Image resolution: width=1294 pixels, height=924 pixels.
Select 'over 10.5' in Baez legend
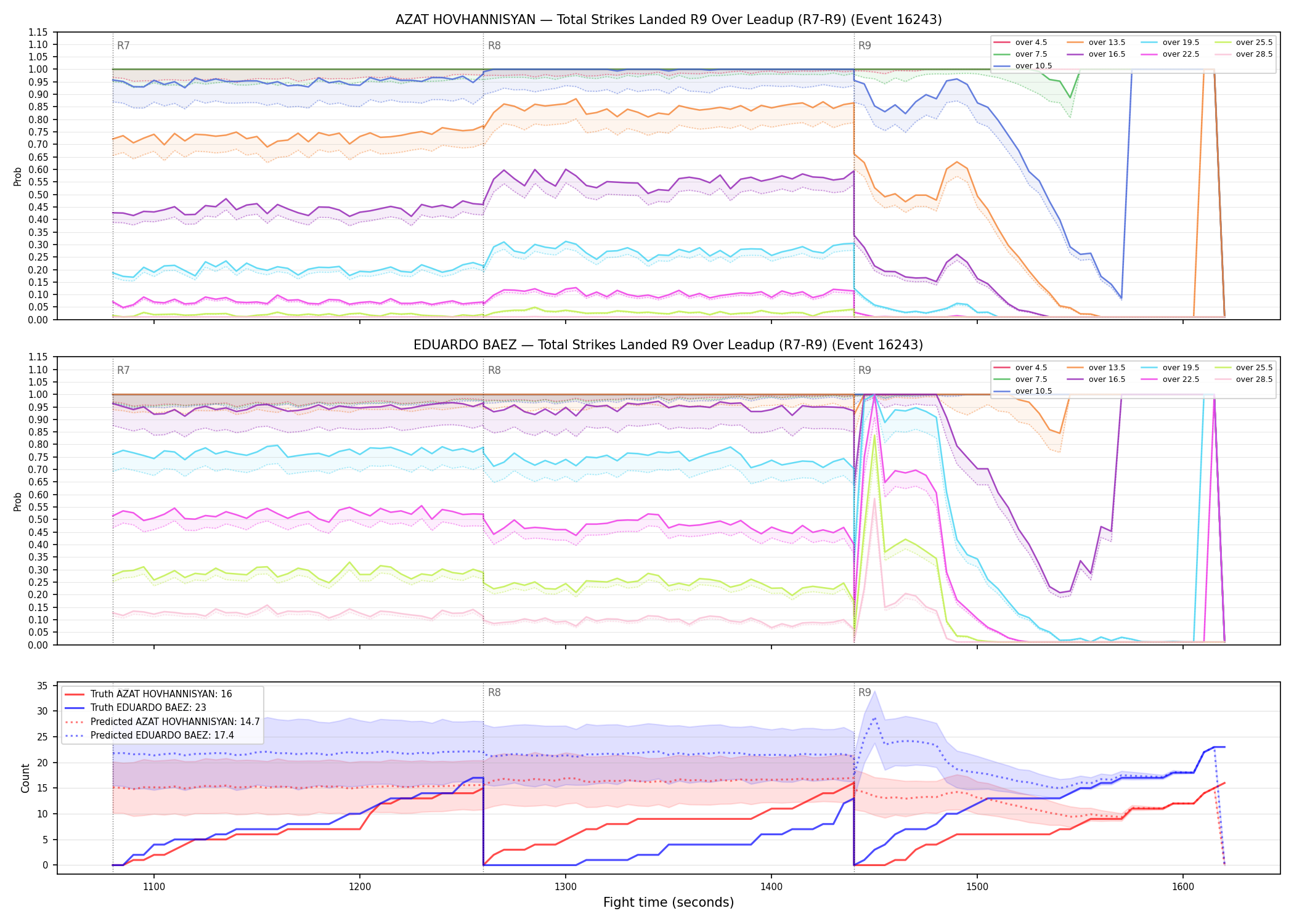tap(1023, 391)
